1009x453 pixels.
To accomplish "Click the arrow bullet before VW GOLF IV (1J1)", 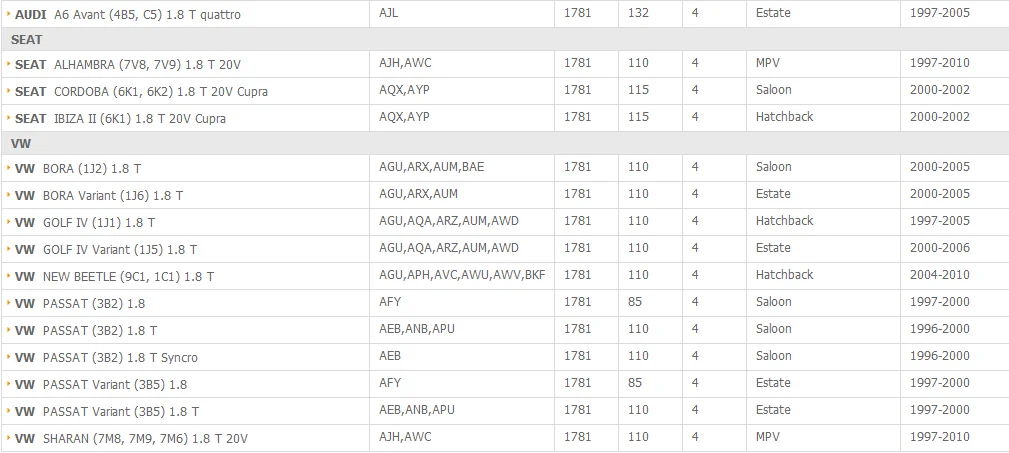I will click(x=8, y=222).
